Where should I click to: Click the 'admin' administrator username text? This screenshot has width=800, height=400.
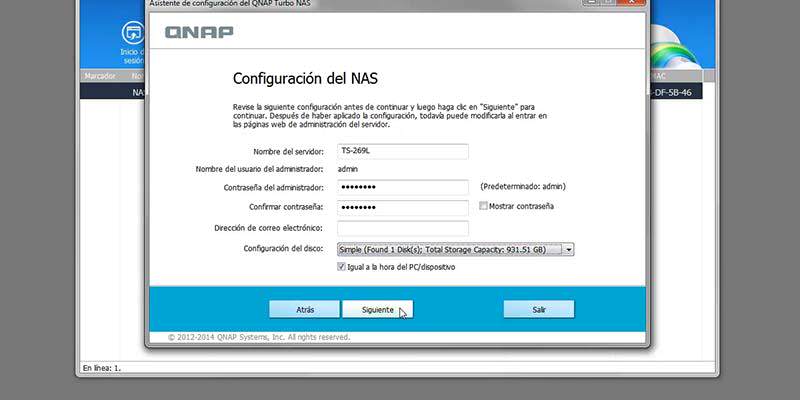(x=348, y=169)
